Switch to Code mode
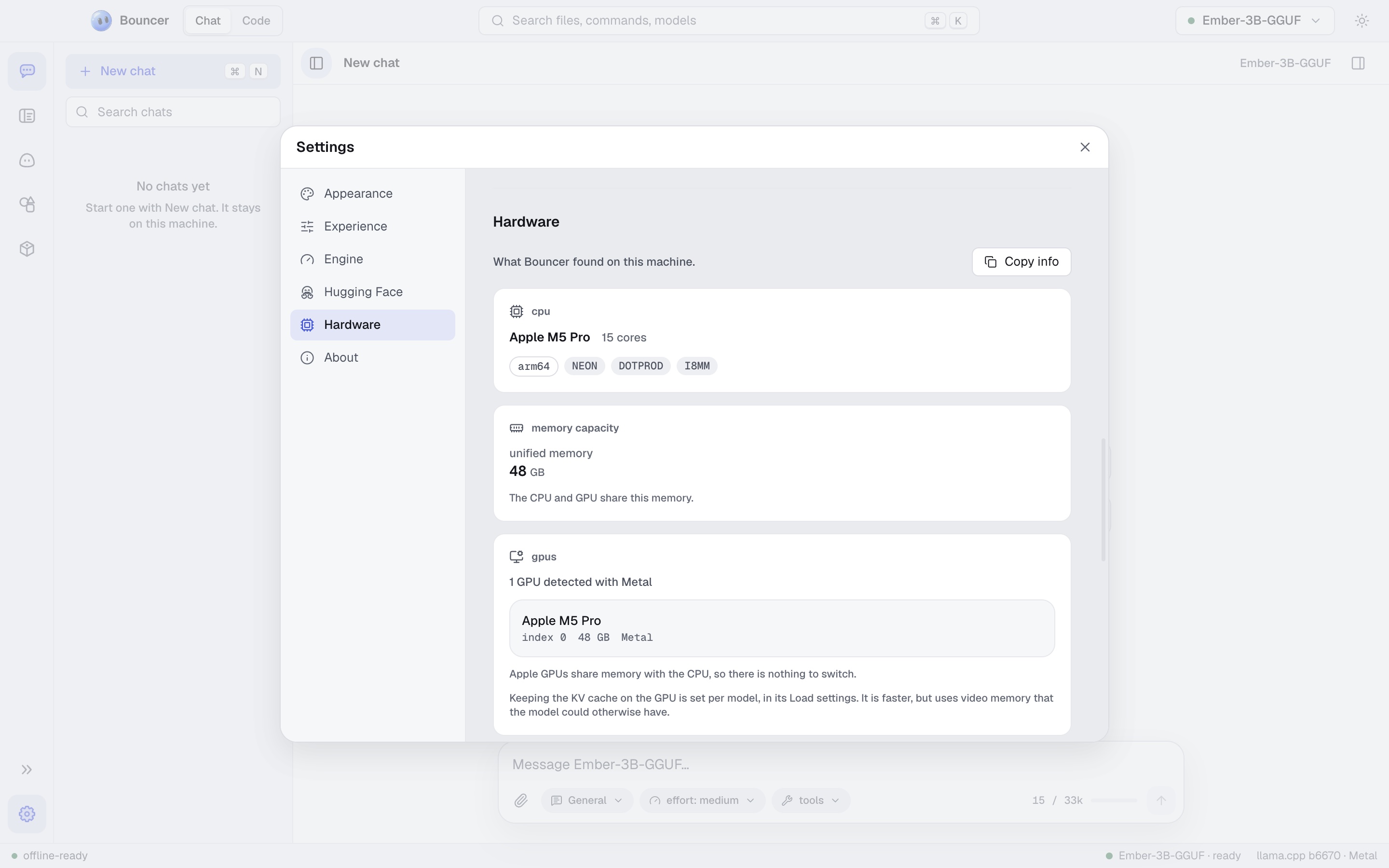The width and height of the screenshot is (1389, 868). click(x=256, y=21)
